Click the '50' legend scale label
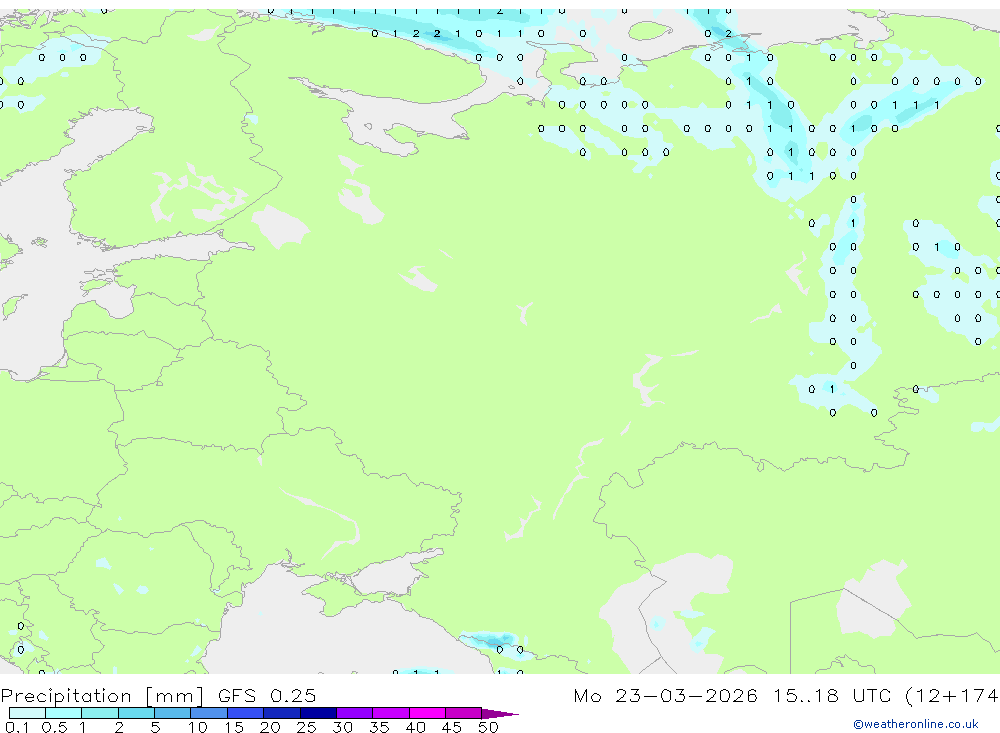This screenshot has height=733, width=1000. (x=488, y=727)
